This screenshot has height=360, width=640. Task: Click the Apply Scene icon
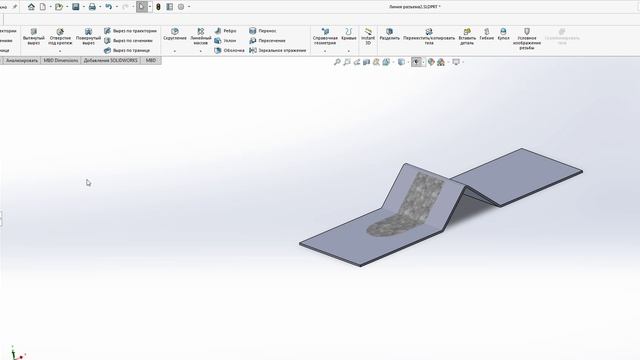(441, 62)
